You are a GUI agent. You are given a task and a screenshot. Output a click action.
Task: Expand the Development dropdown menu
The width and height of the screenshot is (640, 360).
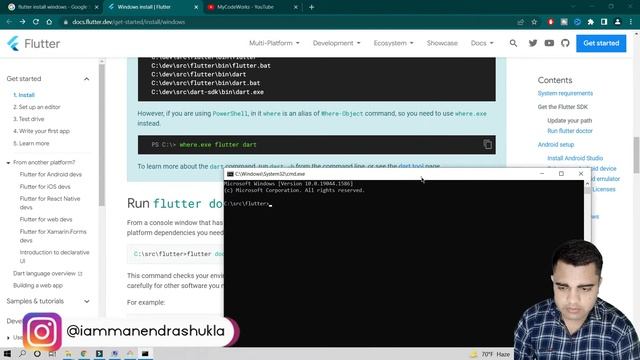click(x=336, y=43)
